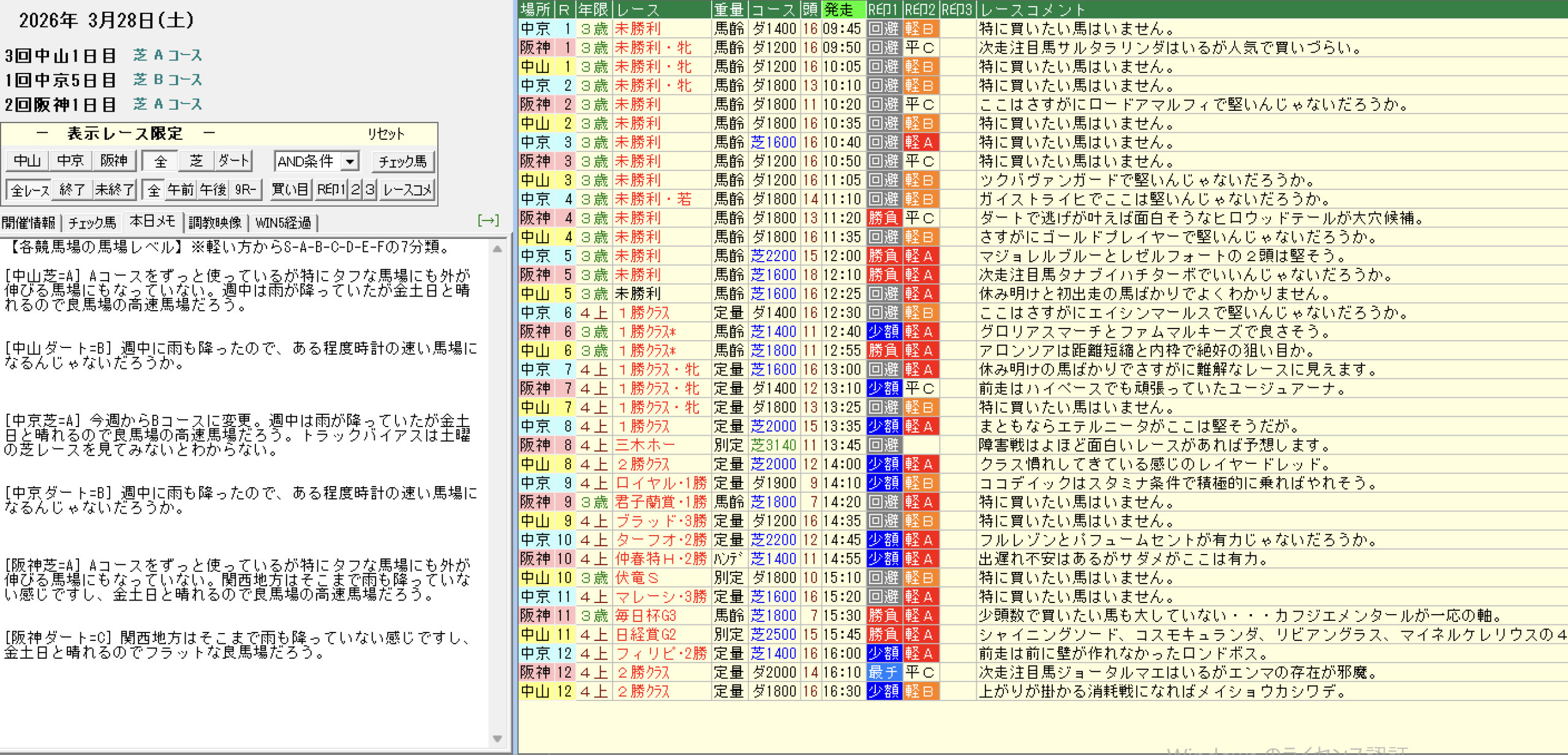The image size is (1568, 755).
Task: Click the blue 芝2500 course cell
Action: [x=773, y=634]
